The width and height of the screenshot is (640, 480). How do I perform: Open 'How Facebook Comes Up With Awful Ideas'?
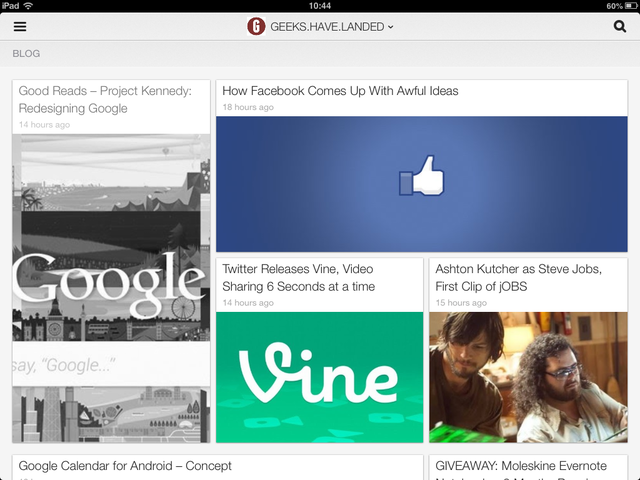[x=340, y=91]
